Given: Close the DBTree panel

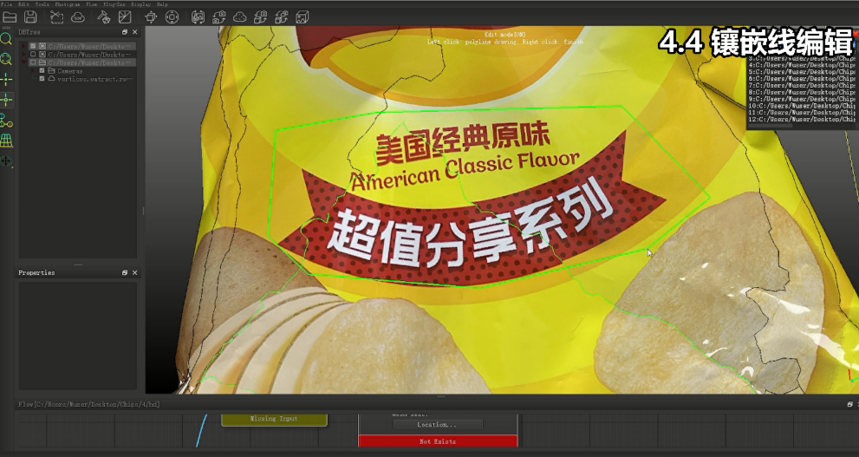Looking at the screenshot, I should tap(135, 32).
